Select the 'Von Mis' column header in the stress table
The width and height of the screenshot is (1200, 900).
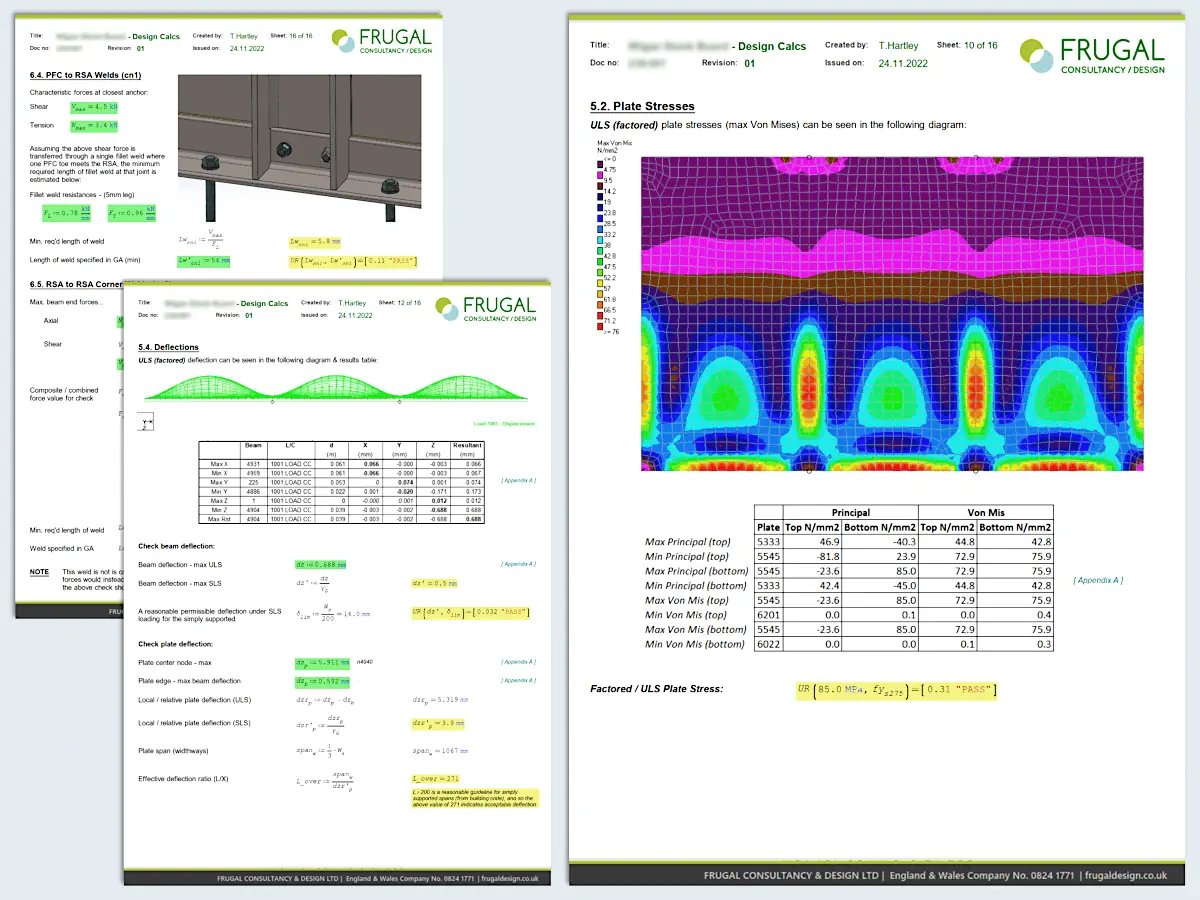(988, 512)
